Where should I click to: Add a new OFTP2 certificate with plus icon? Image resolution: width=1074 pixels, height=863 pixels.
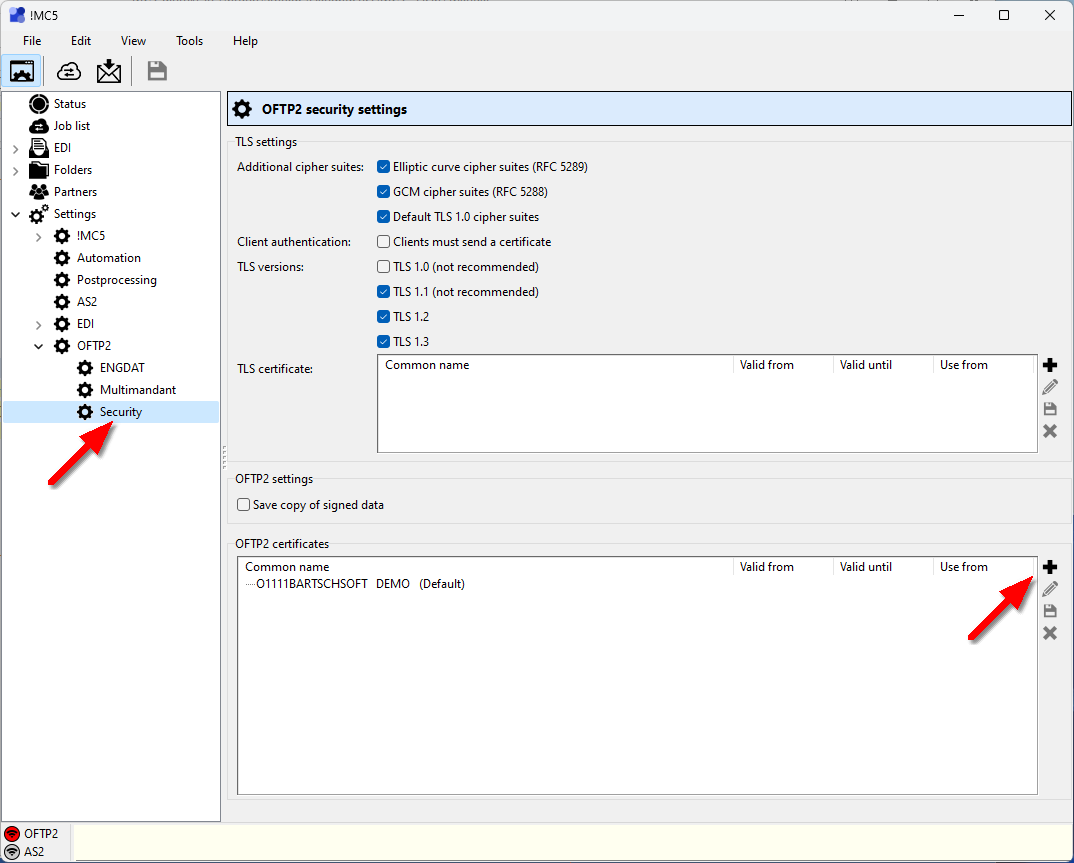(x=1050, y=567)
